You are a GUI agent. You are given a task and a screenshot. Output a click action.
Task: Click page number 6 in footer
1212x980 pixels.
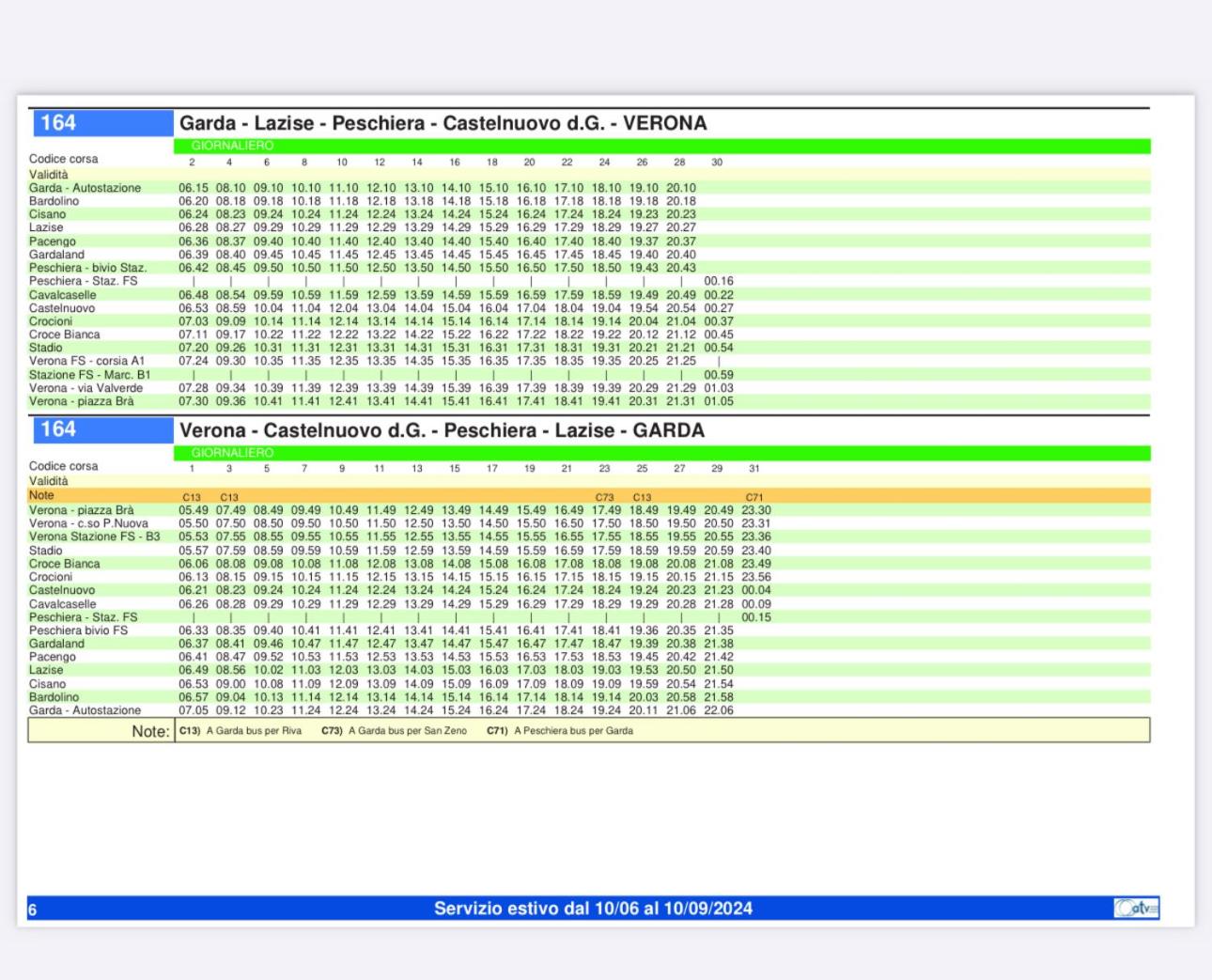[x=33, y=910]
